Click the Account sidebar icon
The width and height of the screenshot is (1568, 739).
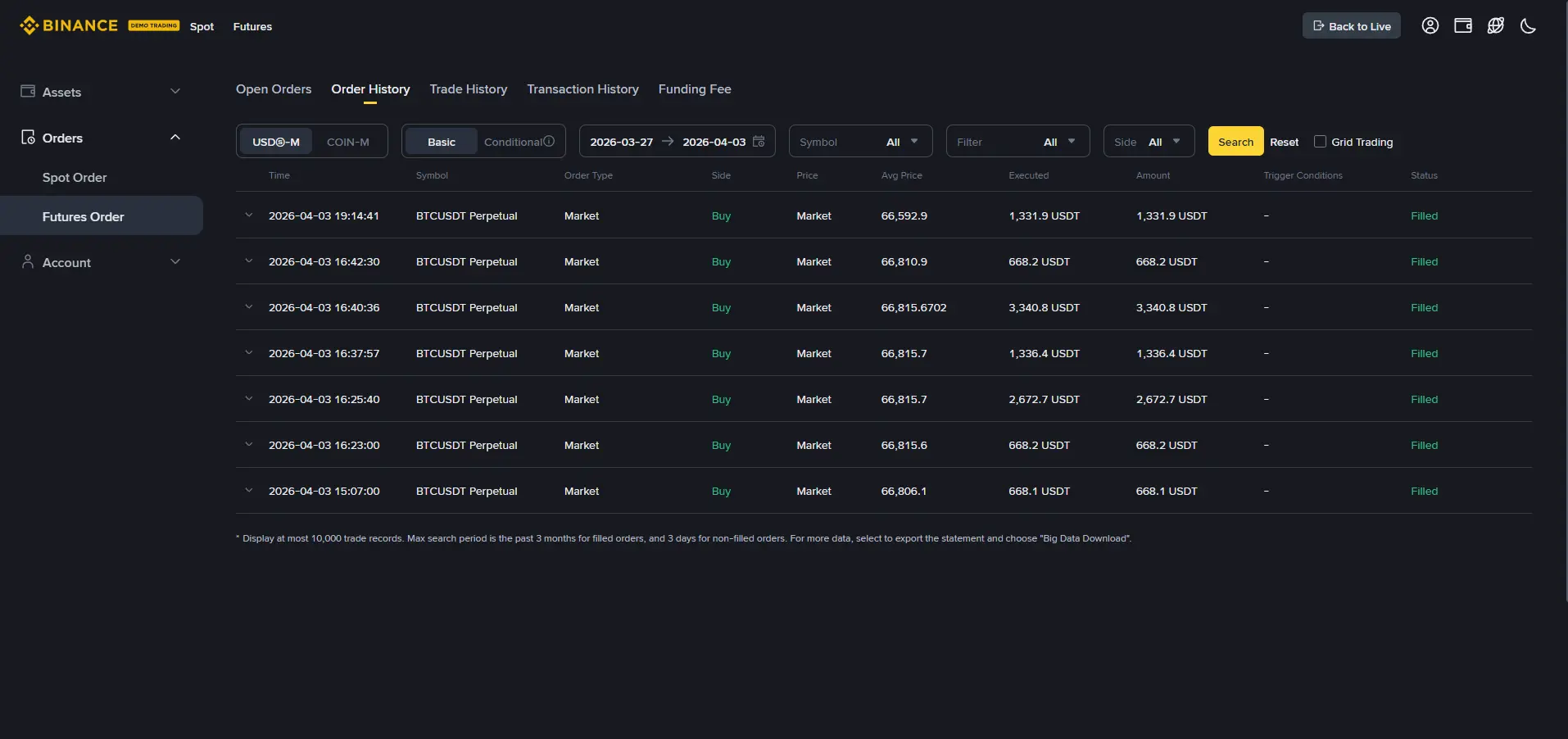28,261
